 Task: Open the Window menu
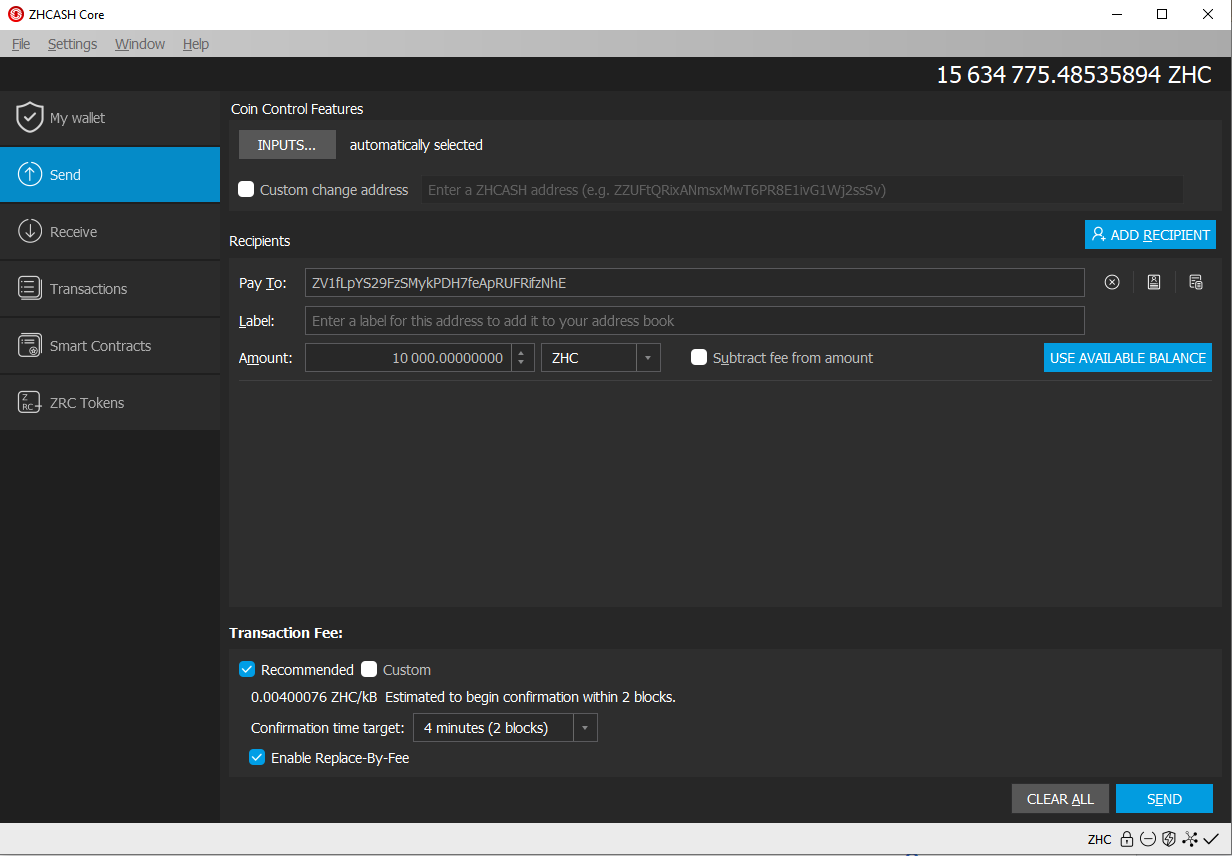[140, 44]
